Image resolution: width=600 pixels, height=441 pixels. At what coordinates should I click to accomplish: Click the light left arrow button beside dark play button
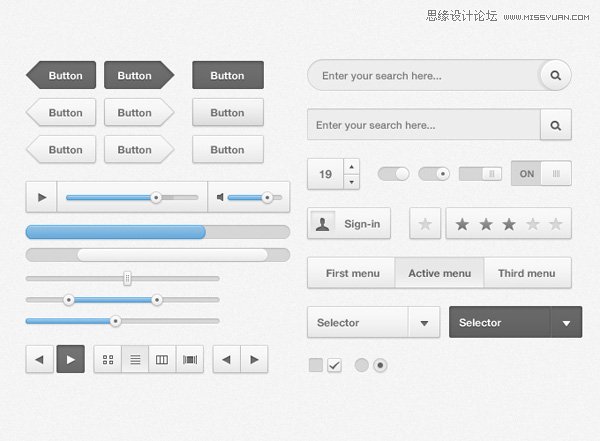tap(39, 359)
